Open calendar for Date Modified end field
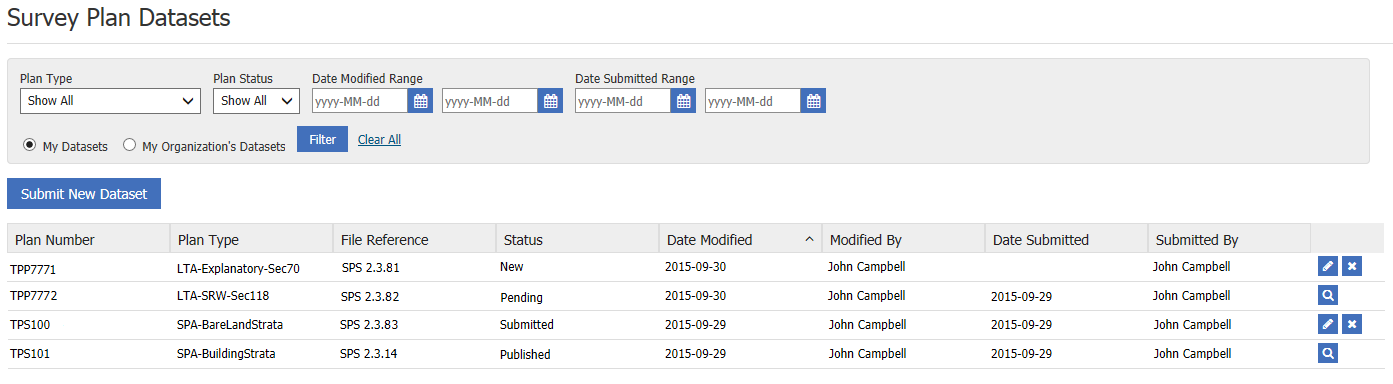 coord(550,101)
